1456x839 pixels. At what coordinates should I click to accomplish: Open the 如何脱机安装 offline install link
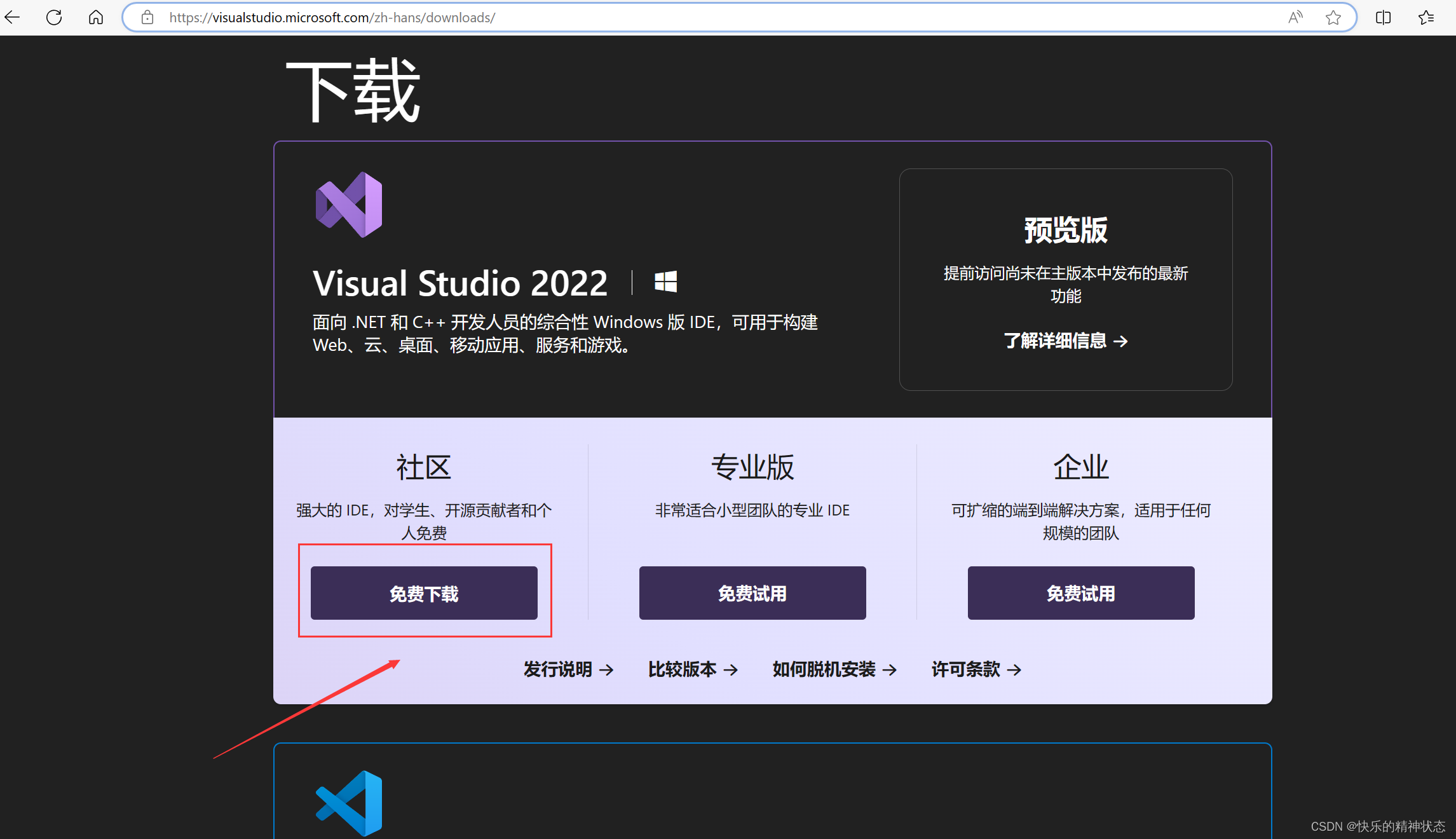point(834,669)
